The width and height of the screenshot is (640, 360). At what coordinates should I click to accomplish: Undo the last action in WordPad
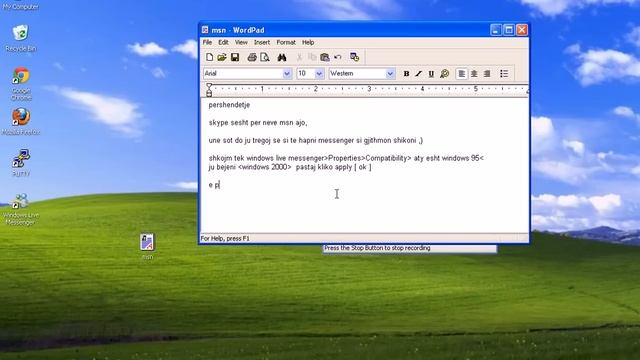(338, 58)
